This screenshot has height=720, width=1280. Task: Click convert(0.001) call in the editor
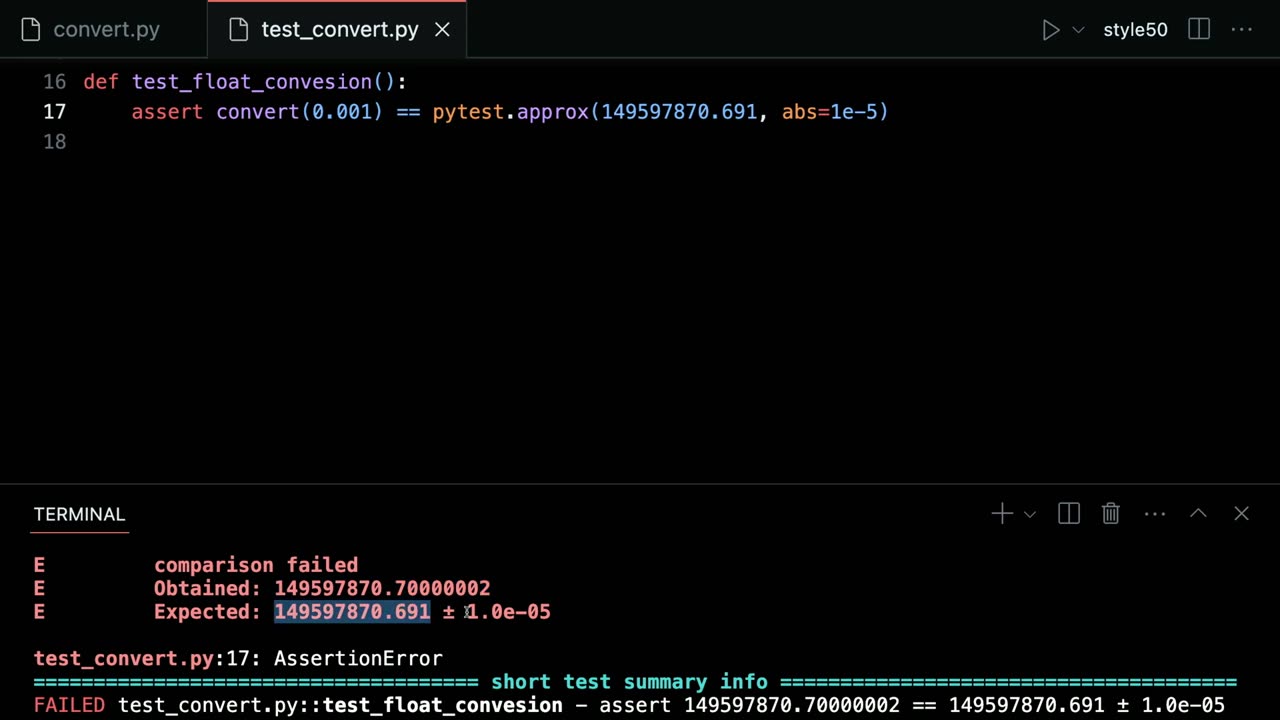tap(300, 112)
